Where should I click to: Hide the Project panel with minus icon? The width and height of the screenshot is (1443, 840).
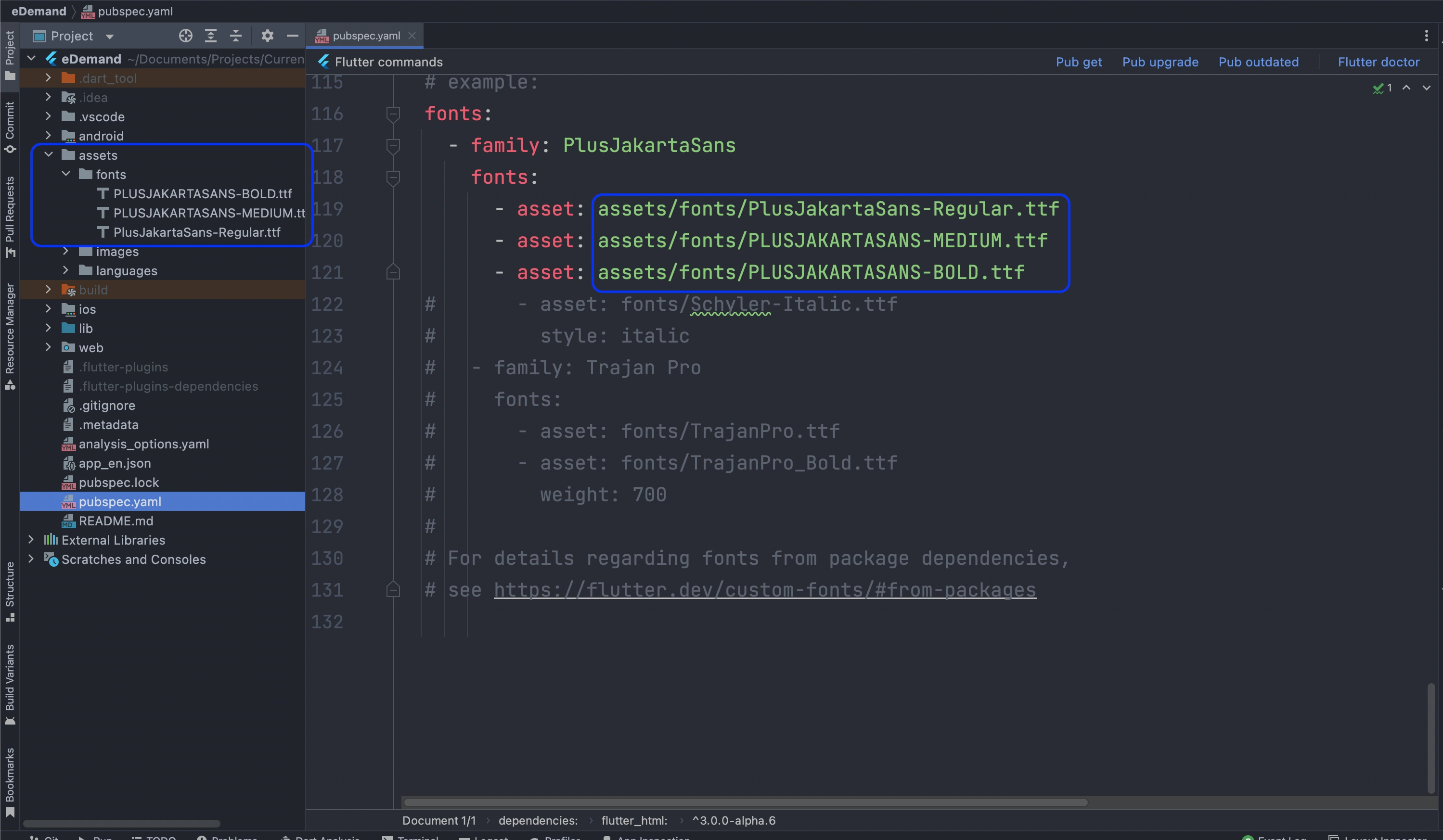click(292, 36)
